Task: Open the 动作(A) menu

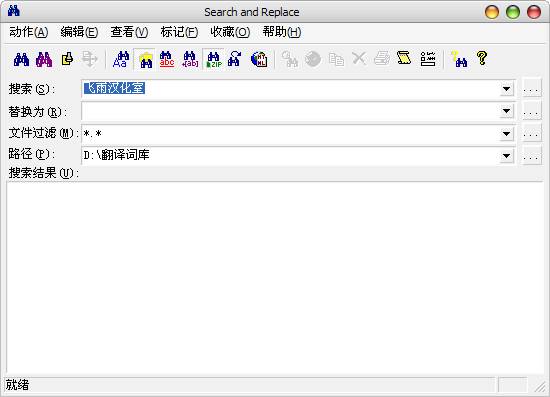Action: (28, 32)
